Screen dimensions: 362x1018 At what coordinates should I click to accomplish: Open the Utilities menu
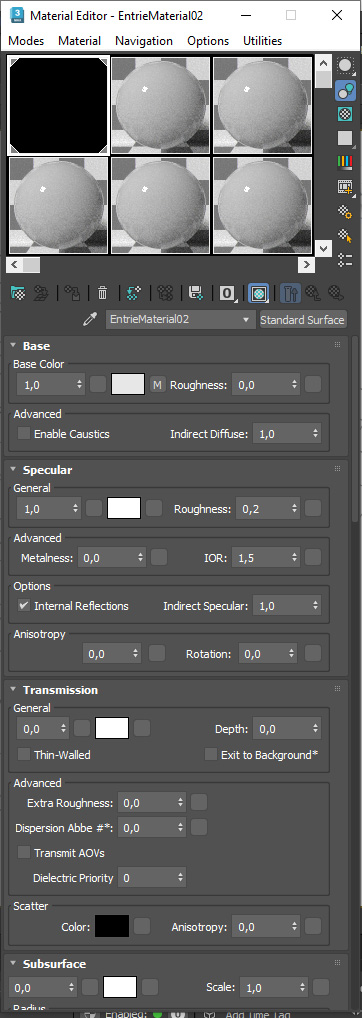[262, 41]
